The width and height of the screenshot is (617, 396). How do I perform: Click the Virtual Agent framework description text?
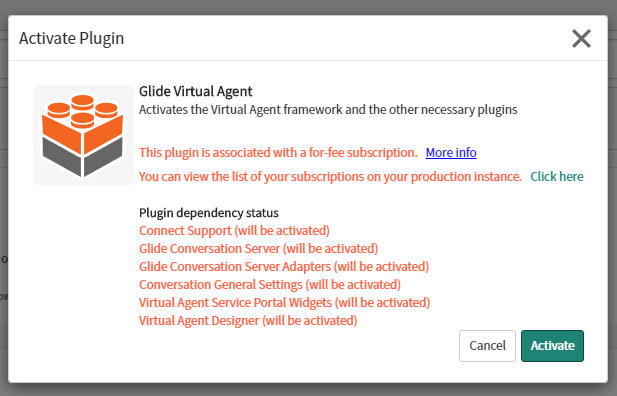(x=328, y=109)
